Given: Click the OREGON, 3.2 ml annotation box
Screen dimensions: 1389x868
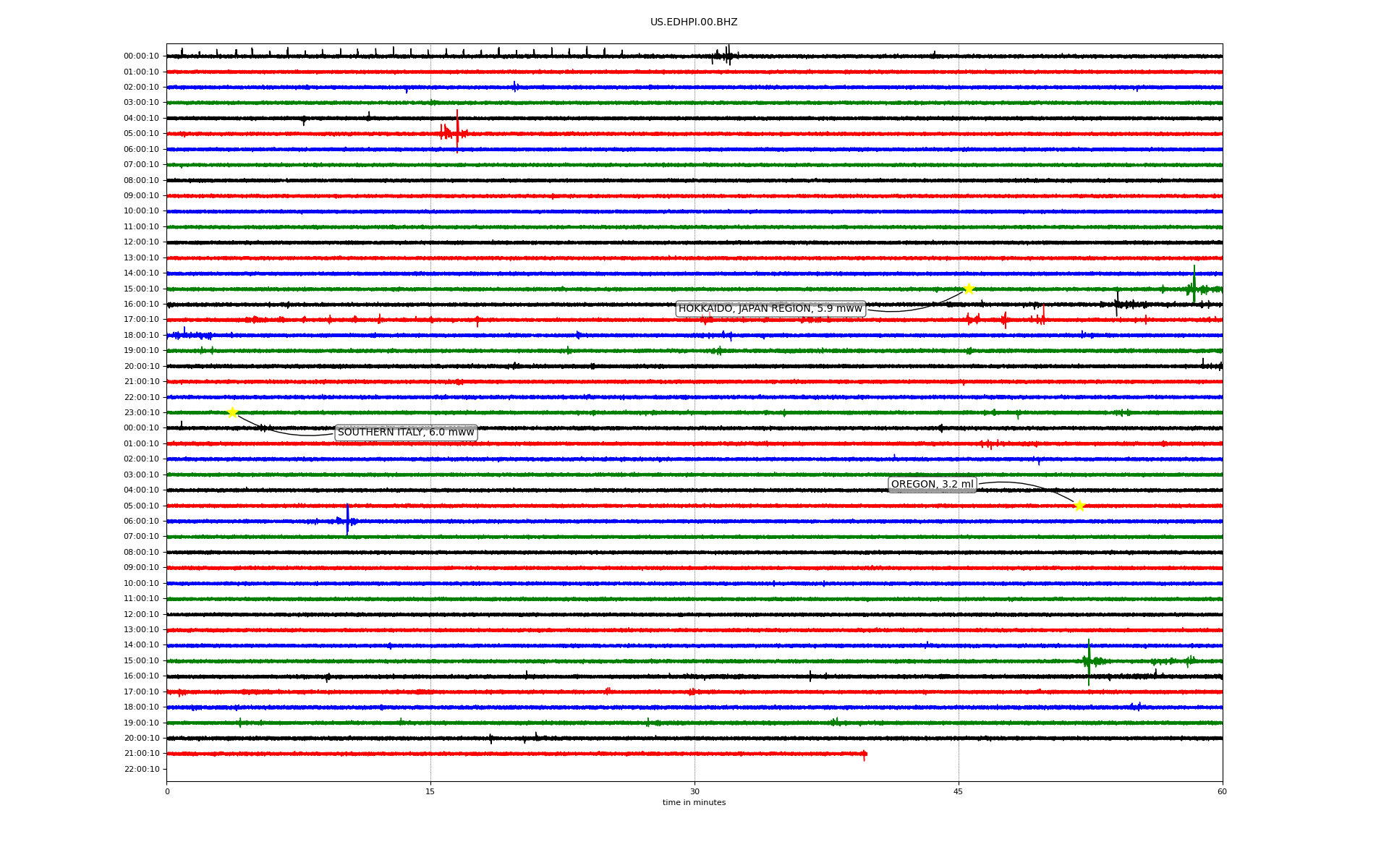Looking at the screenshot, I should [x=932, y=485].
